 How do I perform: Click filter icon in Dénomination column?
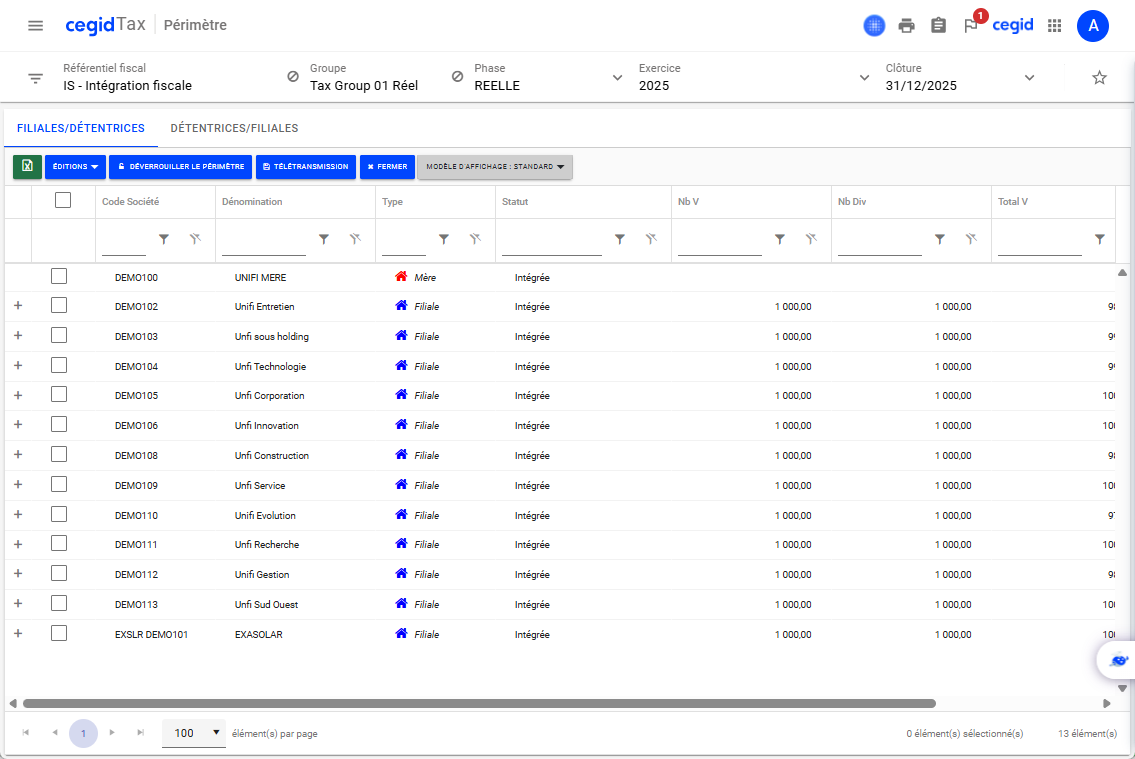point(324,240)
